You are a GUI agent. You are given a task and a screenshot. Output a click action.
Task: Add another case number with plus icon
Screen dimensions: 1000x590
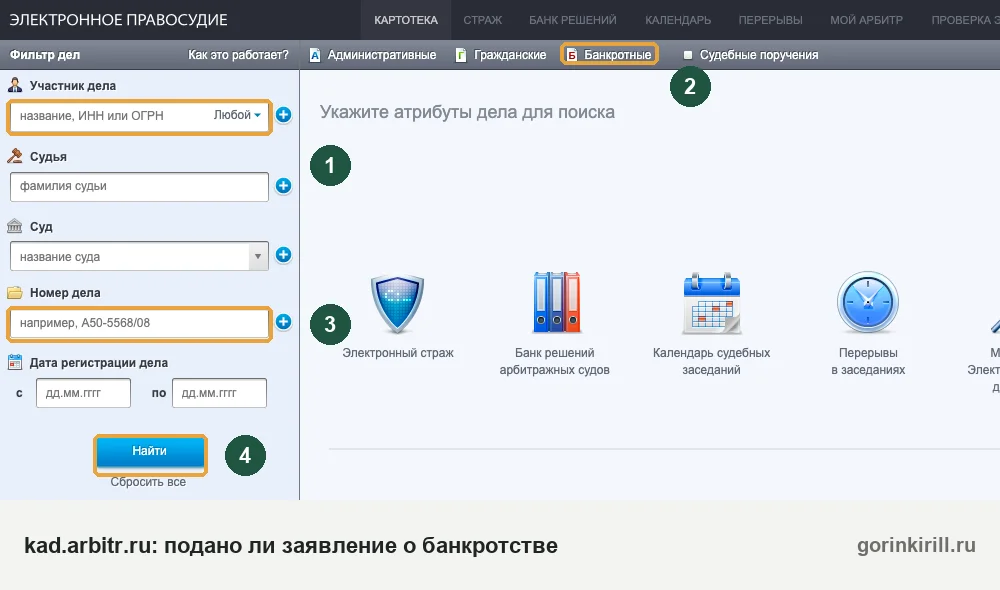pyautogui.click(x=283, y=321)
